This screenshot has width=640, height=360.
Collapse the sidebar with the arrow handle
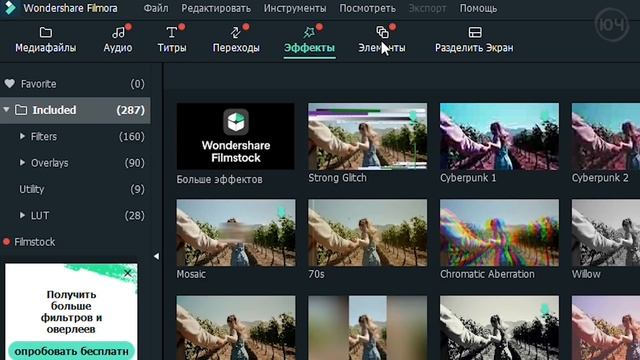[x=156, y=256]
